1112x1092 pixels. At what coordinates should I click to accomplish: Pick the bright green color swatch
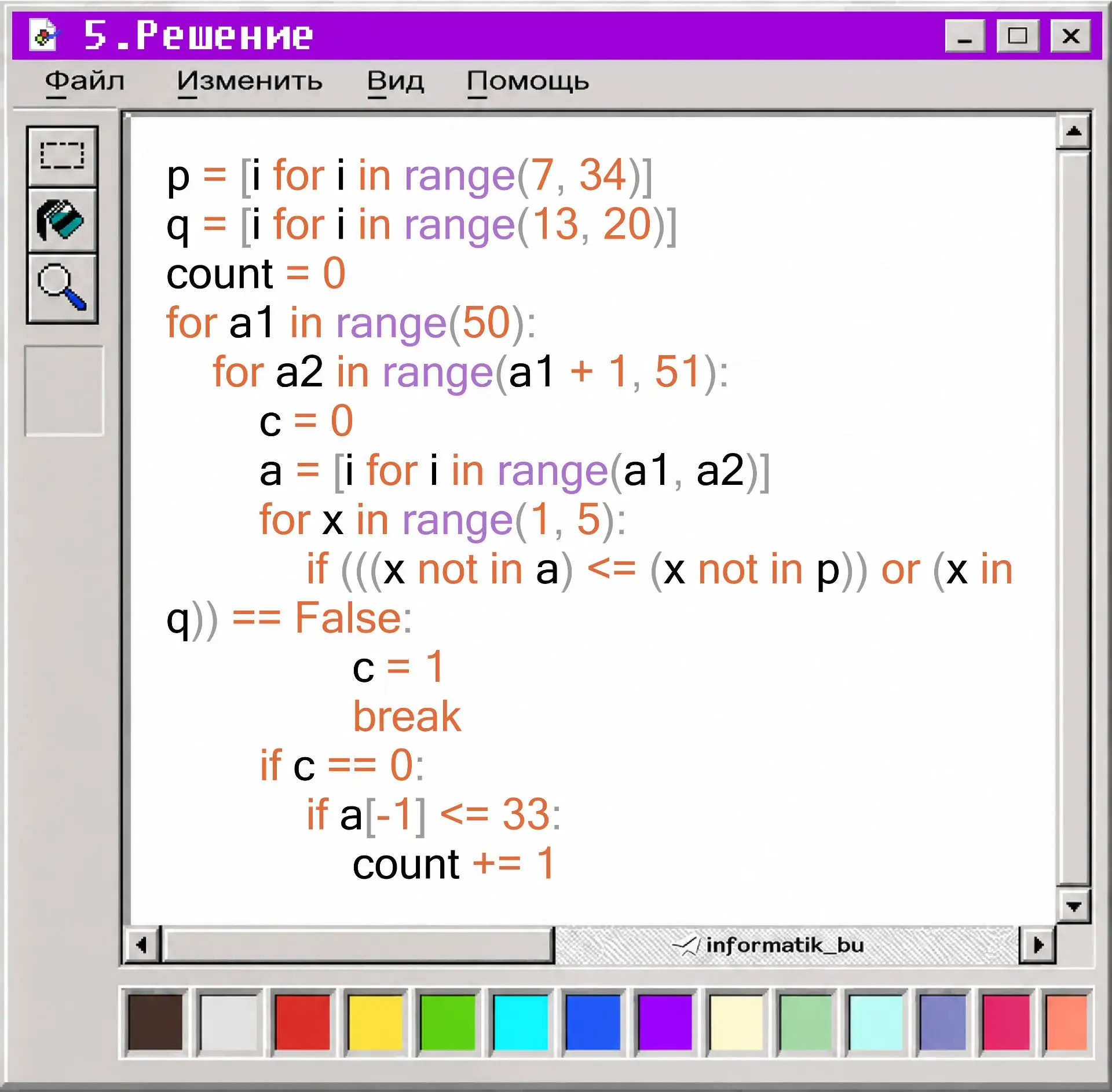pyautogui.click(x=448, y=1022)
